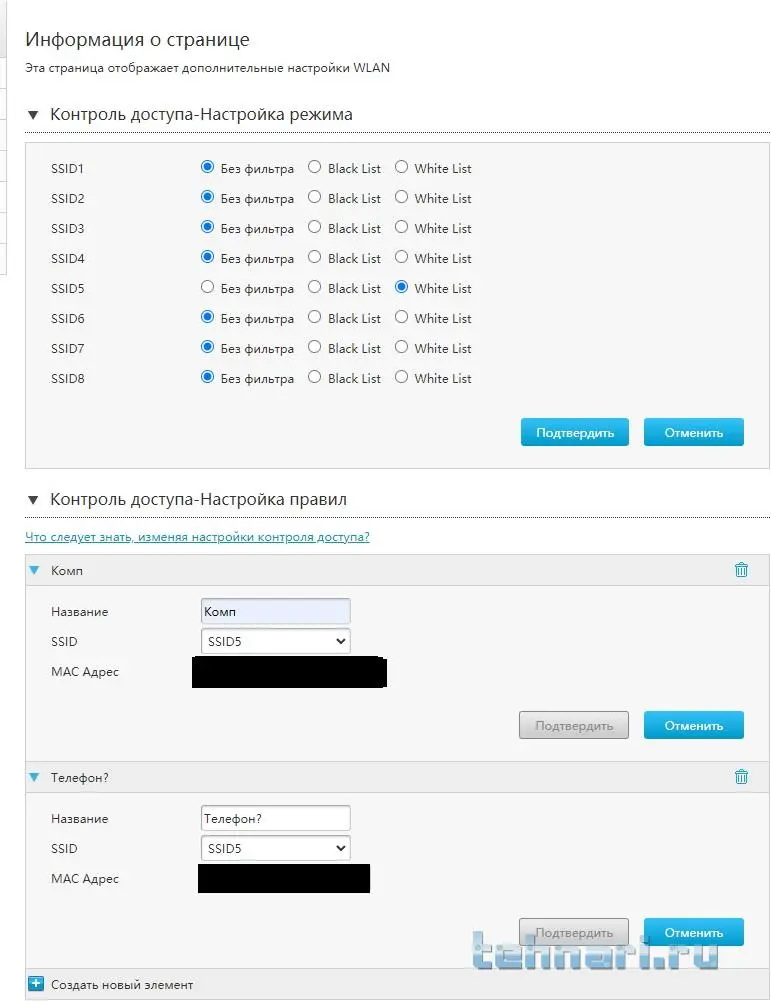
Task: Select Black List for SSID3
Action: click(314, 227)
